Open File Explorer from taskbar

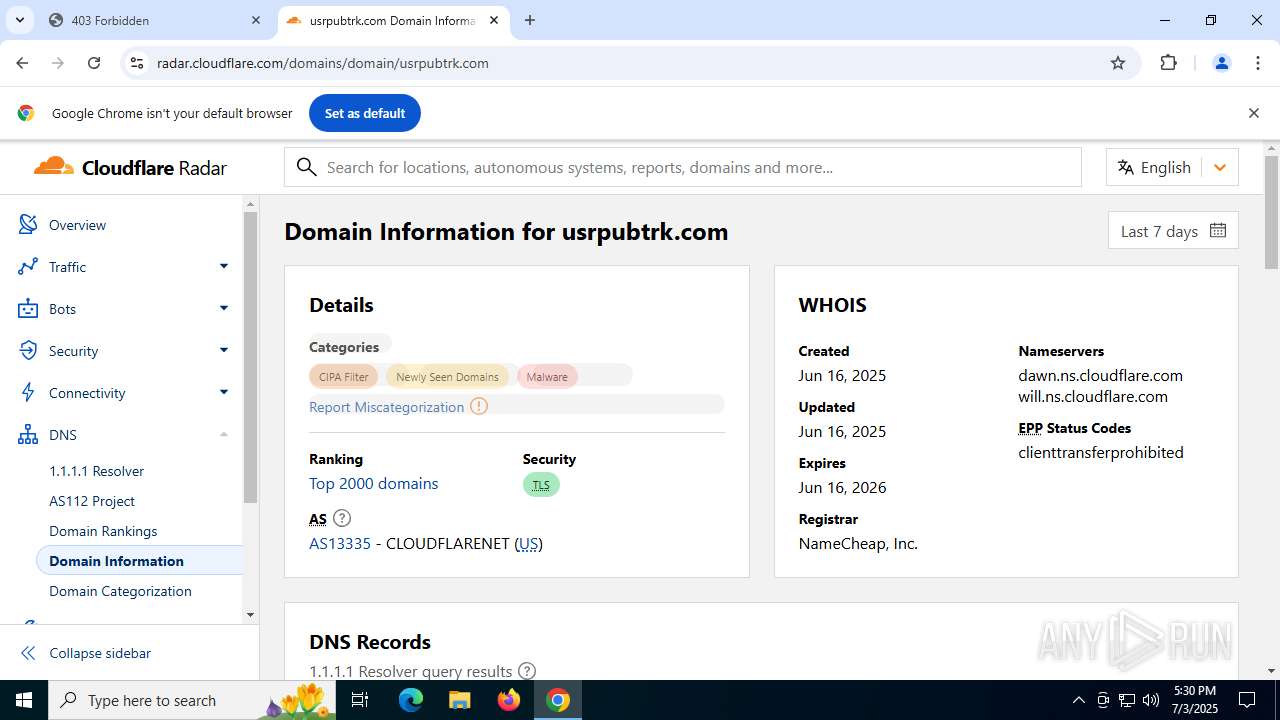[459, 700]
